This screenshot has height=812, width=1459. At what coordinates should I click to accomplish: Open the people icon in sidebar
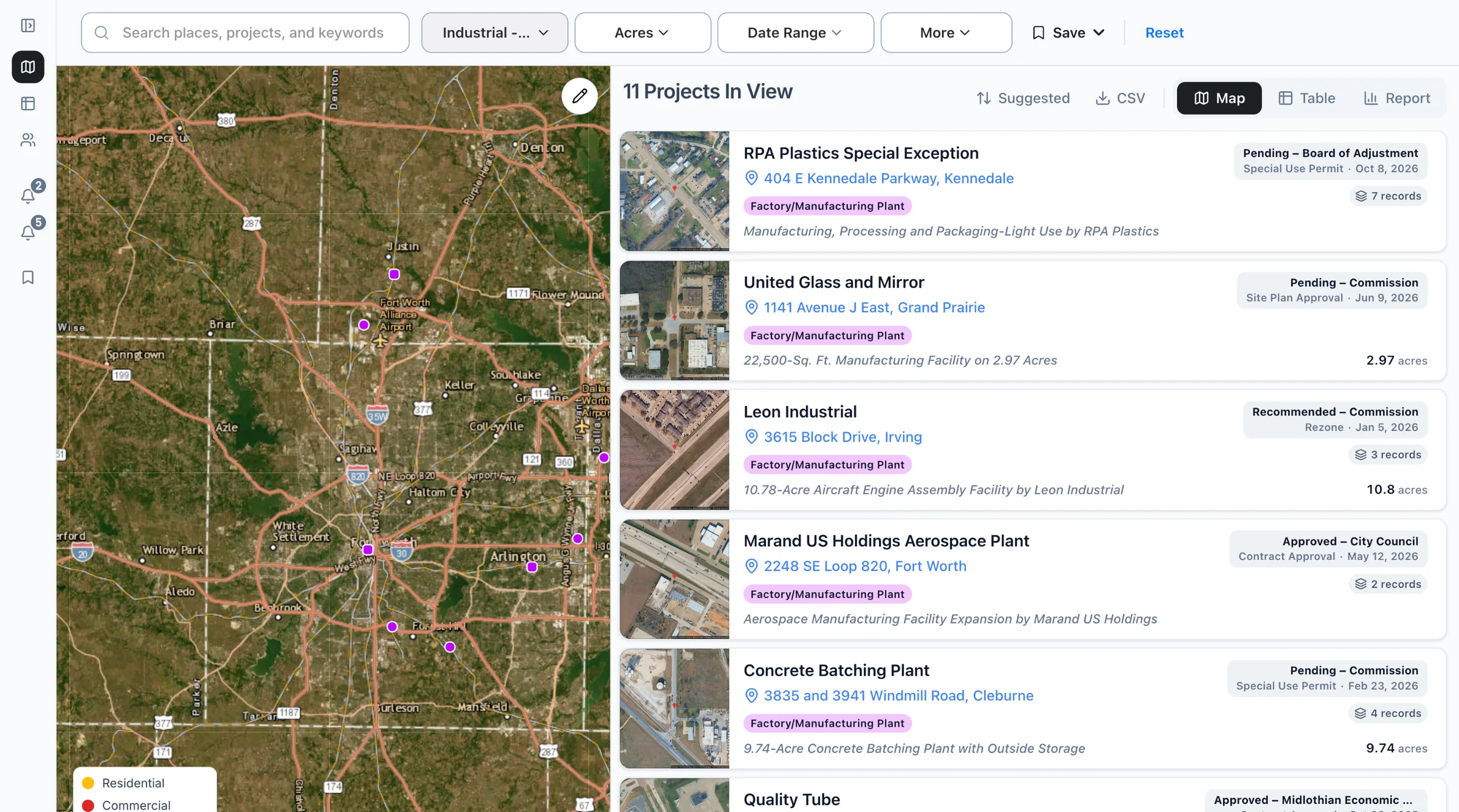(28, 140)
